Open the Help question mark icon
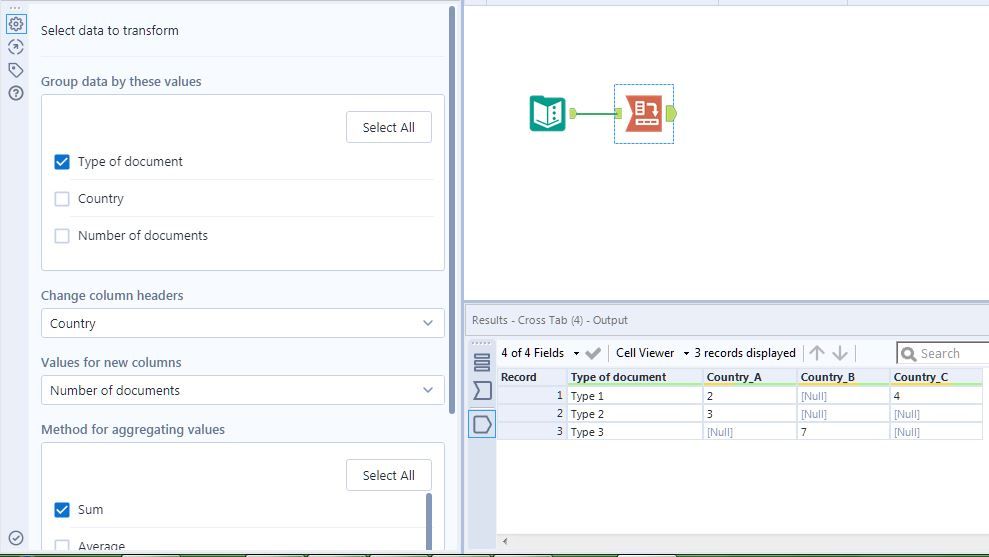Viewport: 989px width, 557px height. coord(16,93)
